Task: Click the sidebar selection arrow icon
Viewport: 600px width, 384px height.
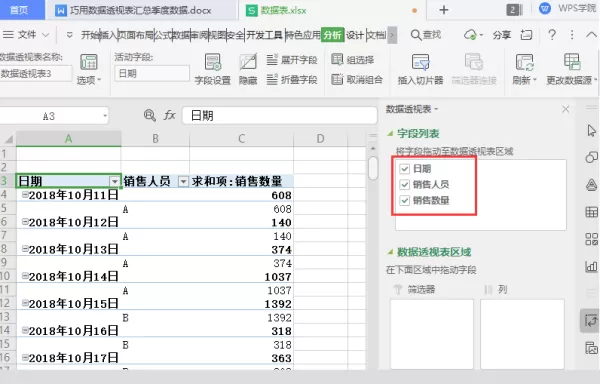Action: (x=592, y=130)
